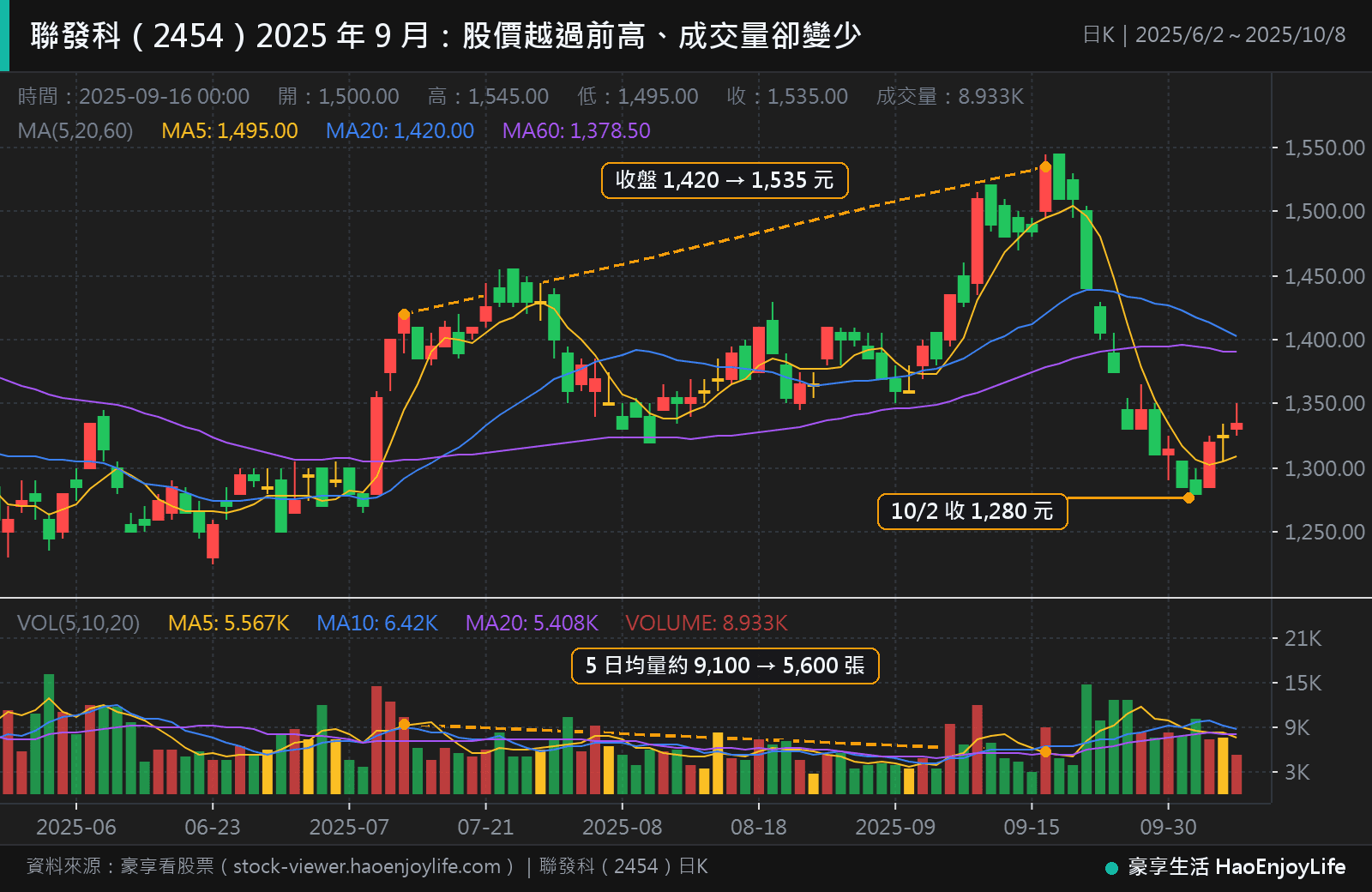Select the MA20: 1,420.00 legend entry

(400, 130)
